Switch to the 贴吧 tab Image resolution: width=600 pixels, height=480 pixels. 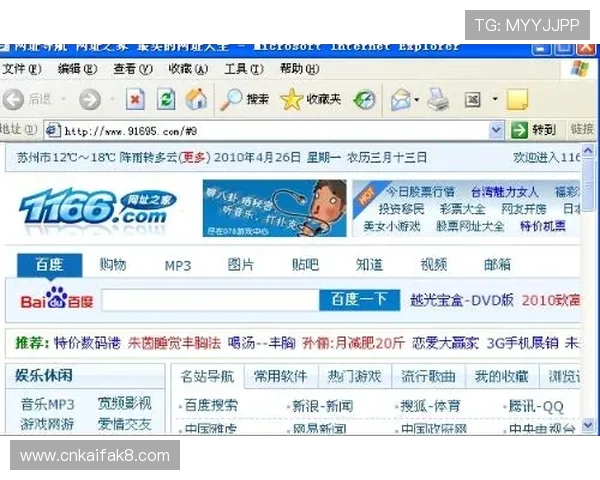click(x=305, y=264)
